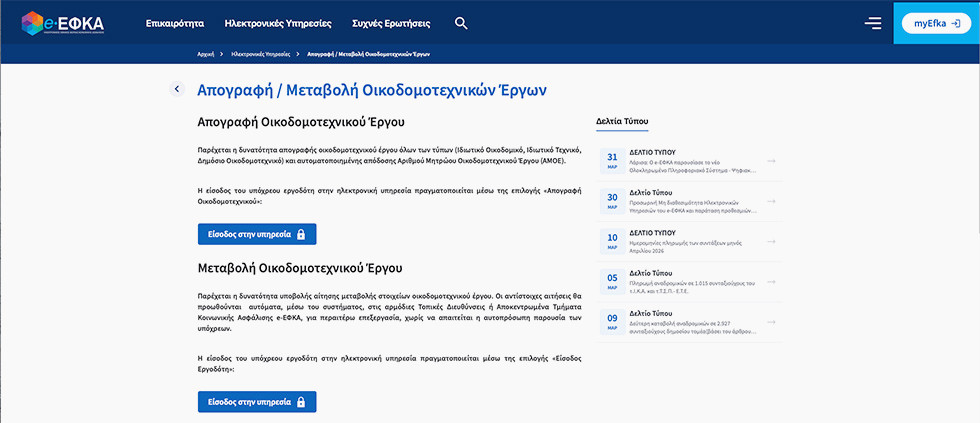Open the 10 ΜΑΡ pension payment dates release
980x423 pixels.
(x=690, y=242)
